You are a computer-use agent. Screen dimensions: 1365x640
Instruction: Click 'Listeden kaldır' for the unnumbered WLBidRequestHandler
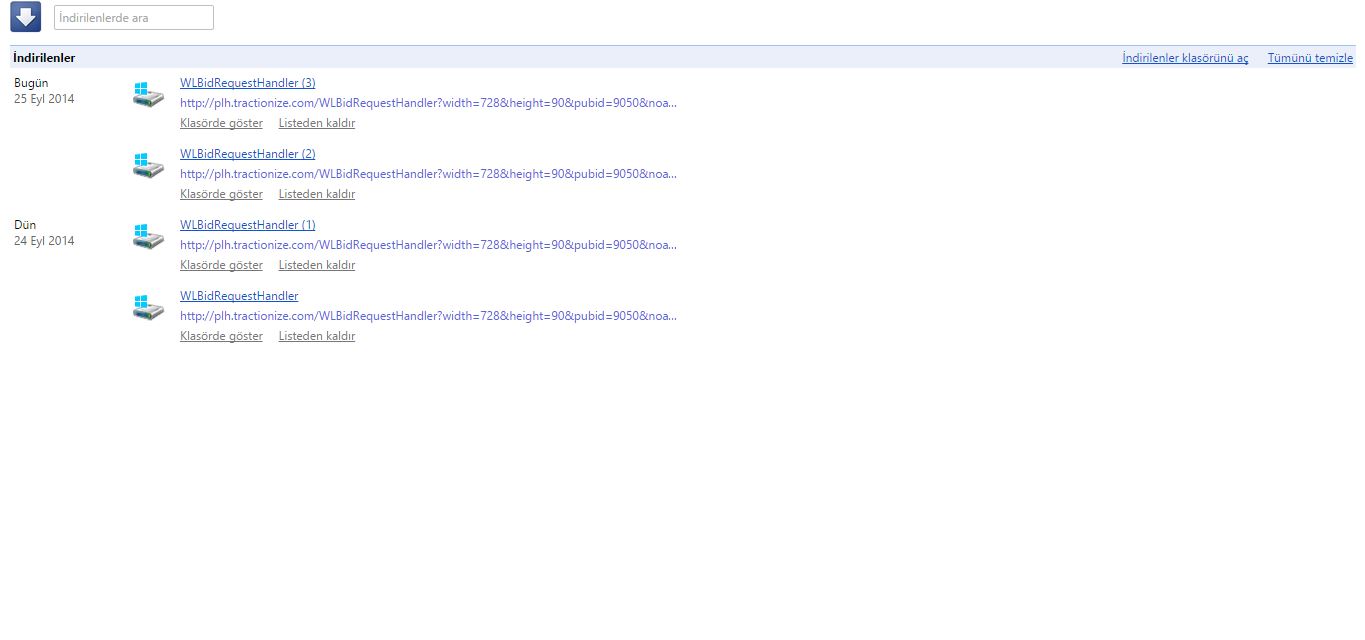click(x=316, y=336)
